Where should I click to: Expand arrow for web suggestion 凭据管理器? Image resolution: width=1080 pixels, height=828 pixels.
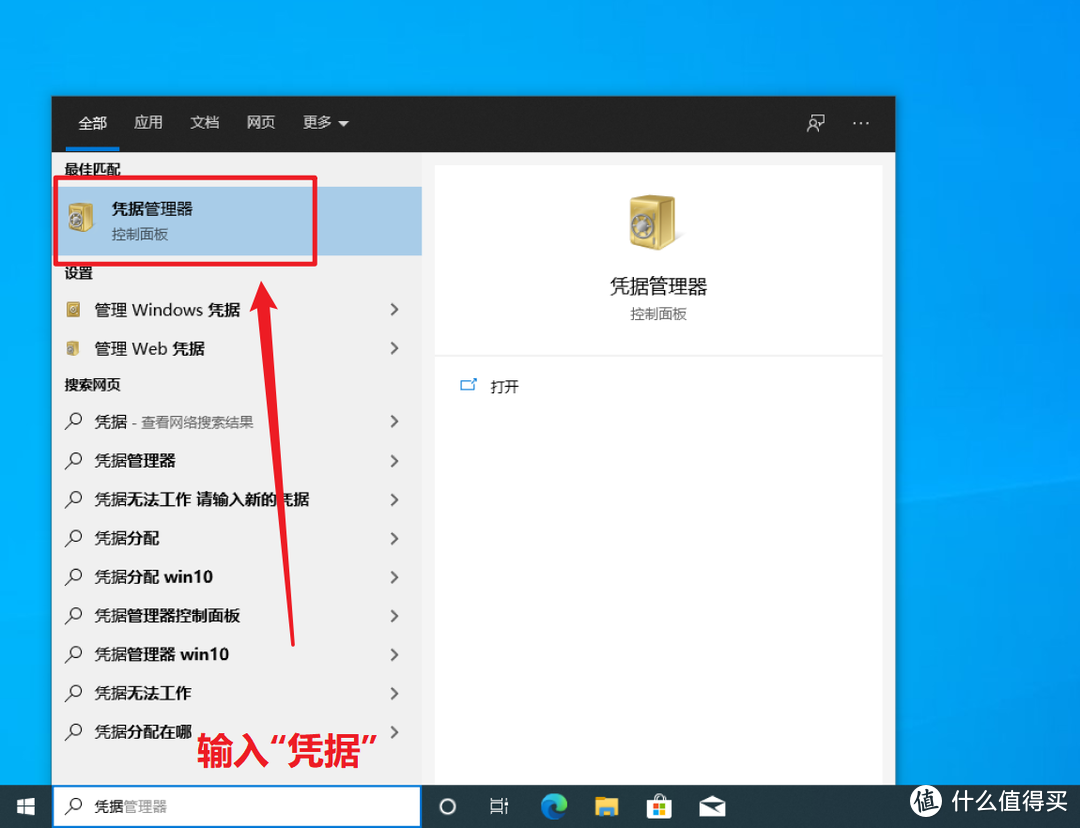tap(394, 460)
